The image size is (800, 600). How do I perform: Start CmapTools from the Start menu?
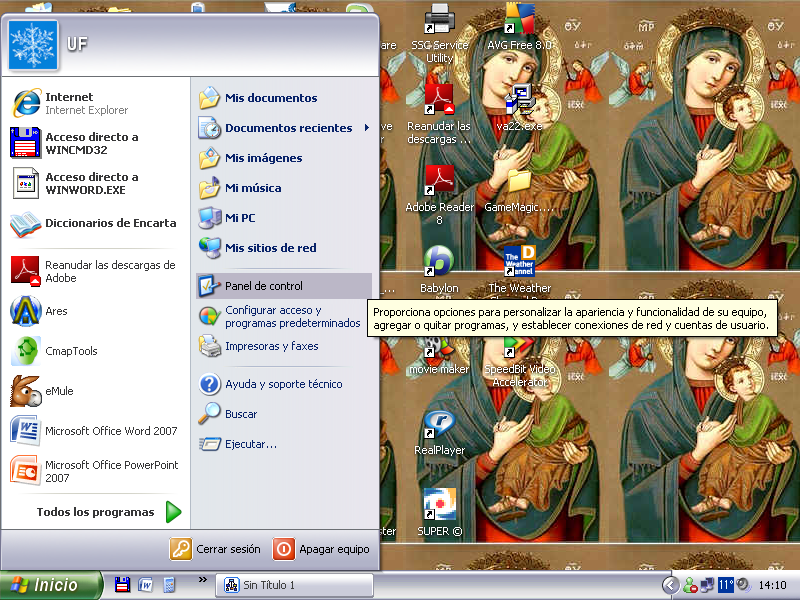[70, 351]
